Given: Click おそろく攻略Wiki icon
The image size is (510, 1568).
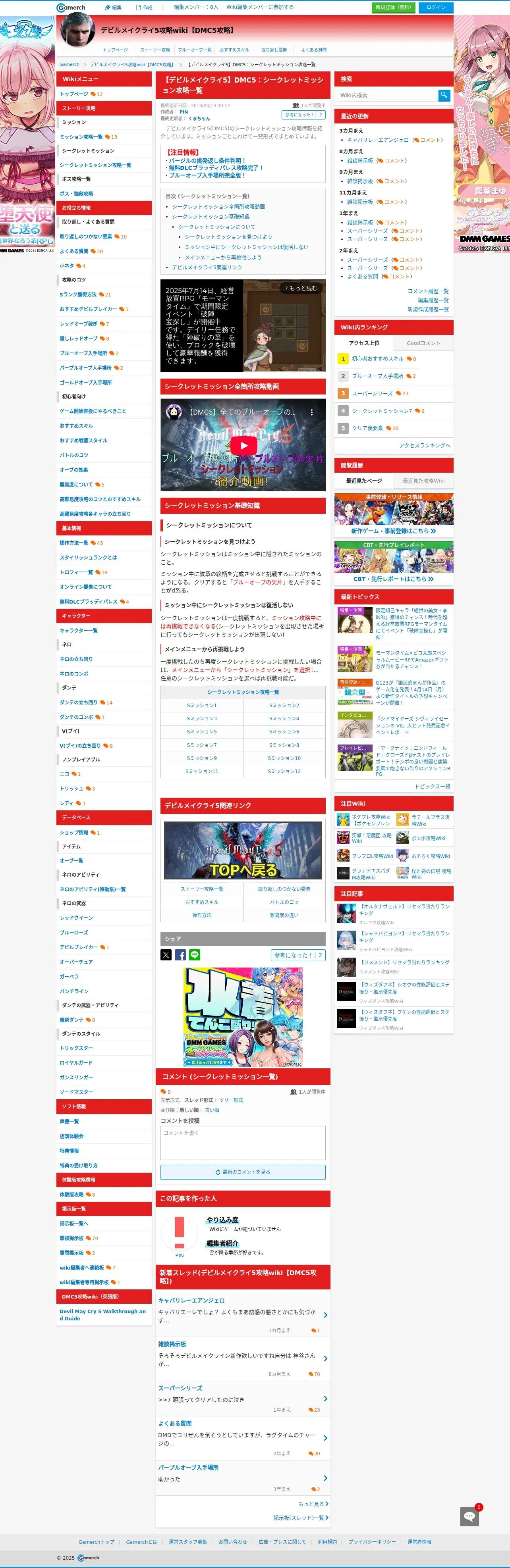Looking at the screenshot, I should [x=402, y=855].
